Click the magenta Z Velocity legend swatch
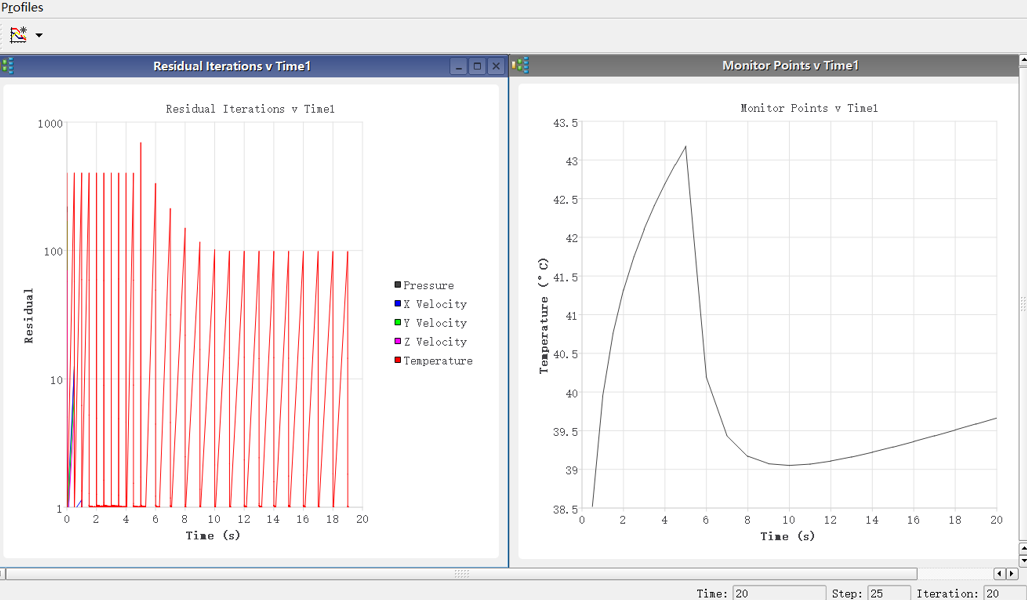 398,342
